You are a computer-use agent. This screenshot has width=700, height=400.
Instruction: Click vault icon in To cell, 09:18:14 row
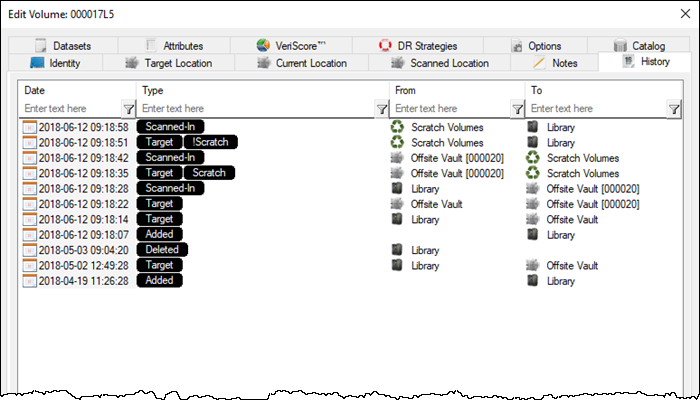[533, 219]
